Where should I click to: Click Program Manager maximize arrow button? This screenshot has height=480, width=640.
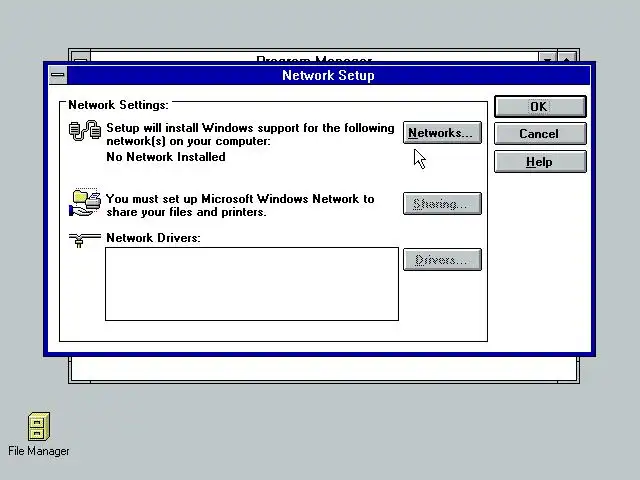[x=567, y=57]
